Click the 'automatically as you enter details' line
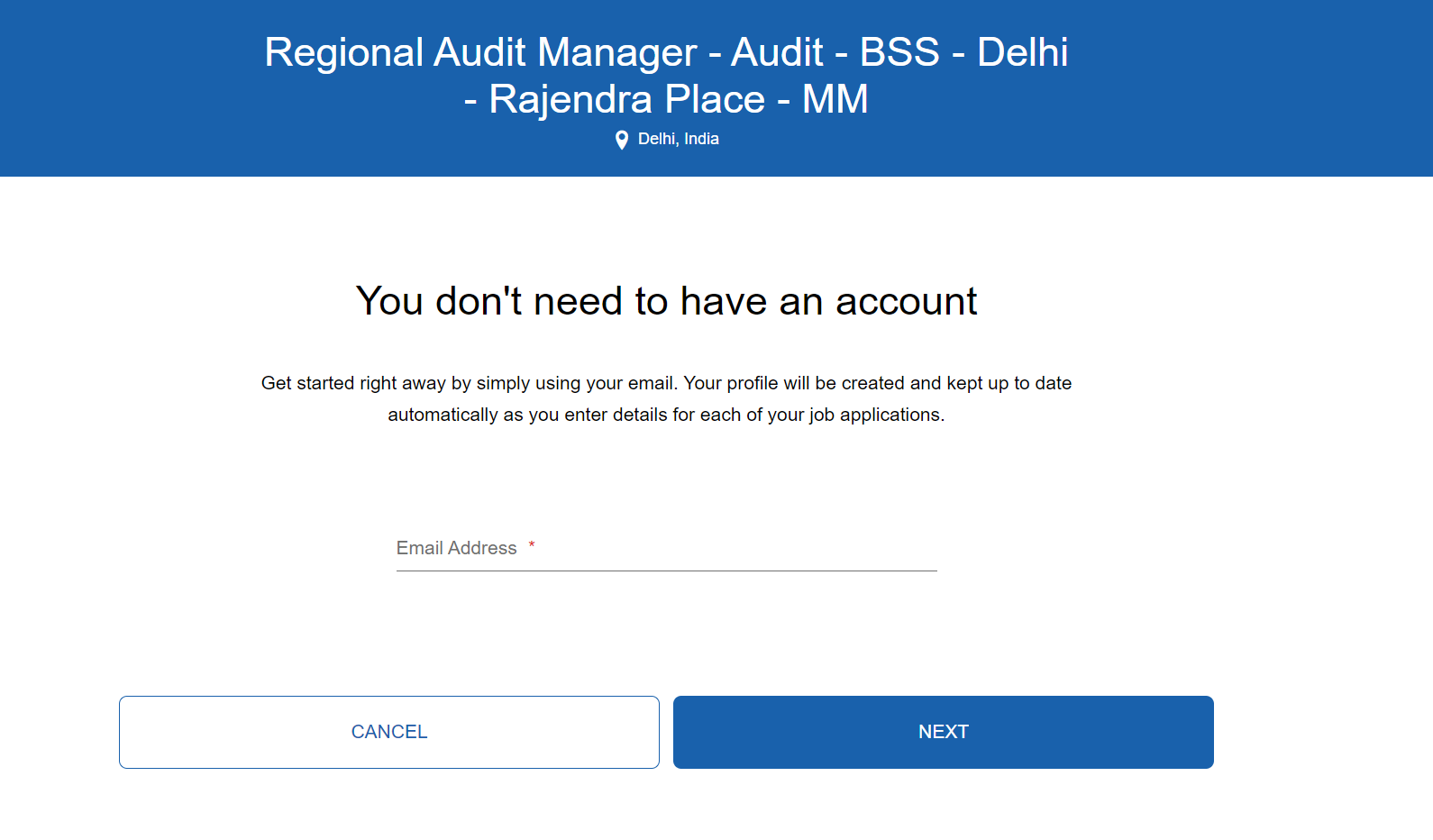 tap(666, 415)
